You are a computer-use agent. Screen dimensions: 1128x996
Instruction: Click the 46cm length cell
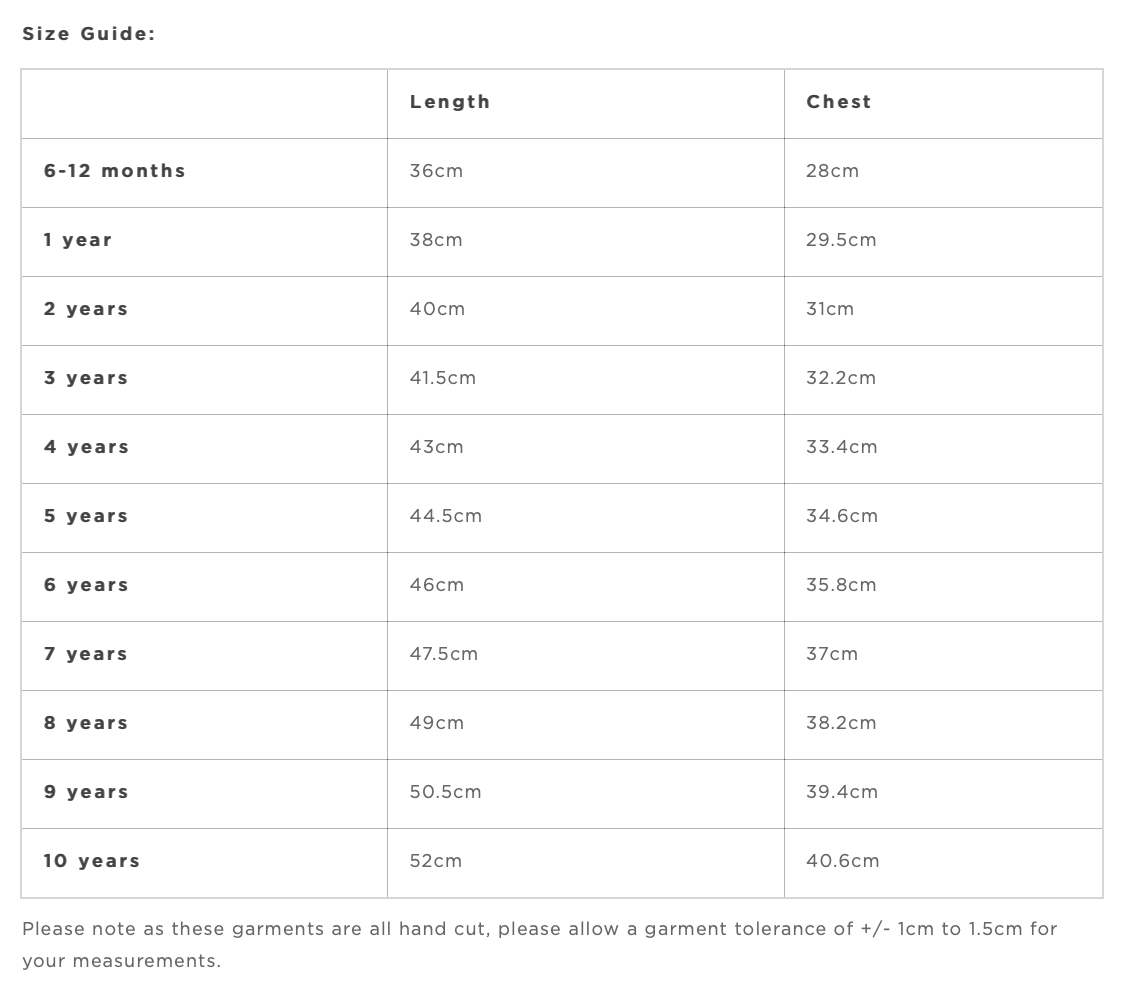[437, 585]
